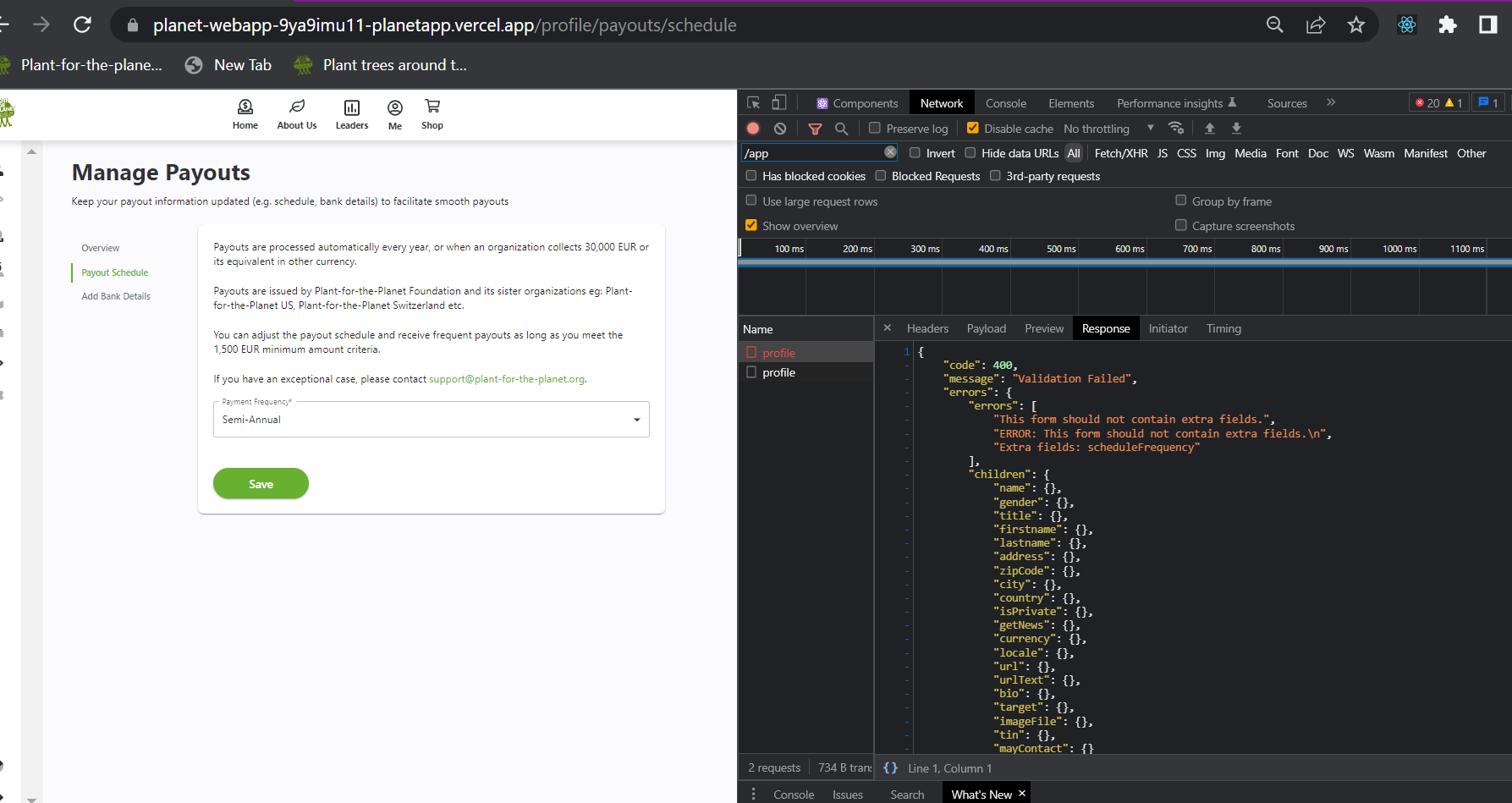
Task: Toggle the browser side panel icon
Action: point(1488,25)
